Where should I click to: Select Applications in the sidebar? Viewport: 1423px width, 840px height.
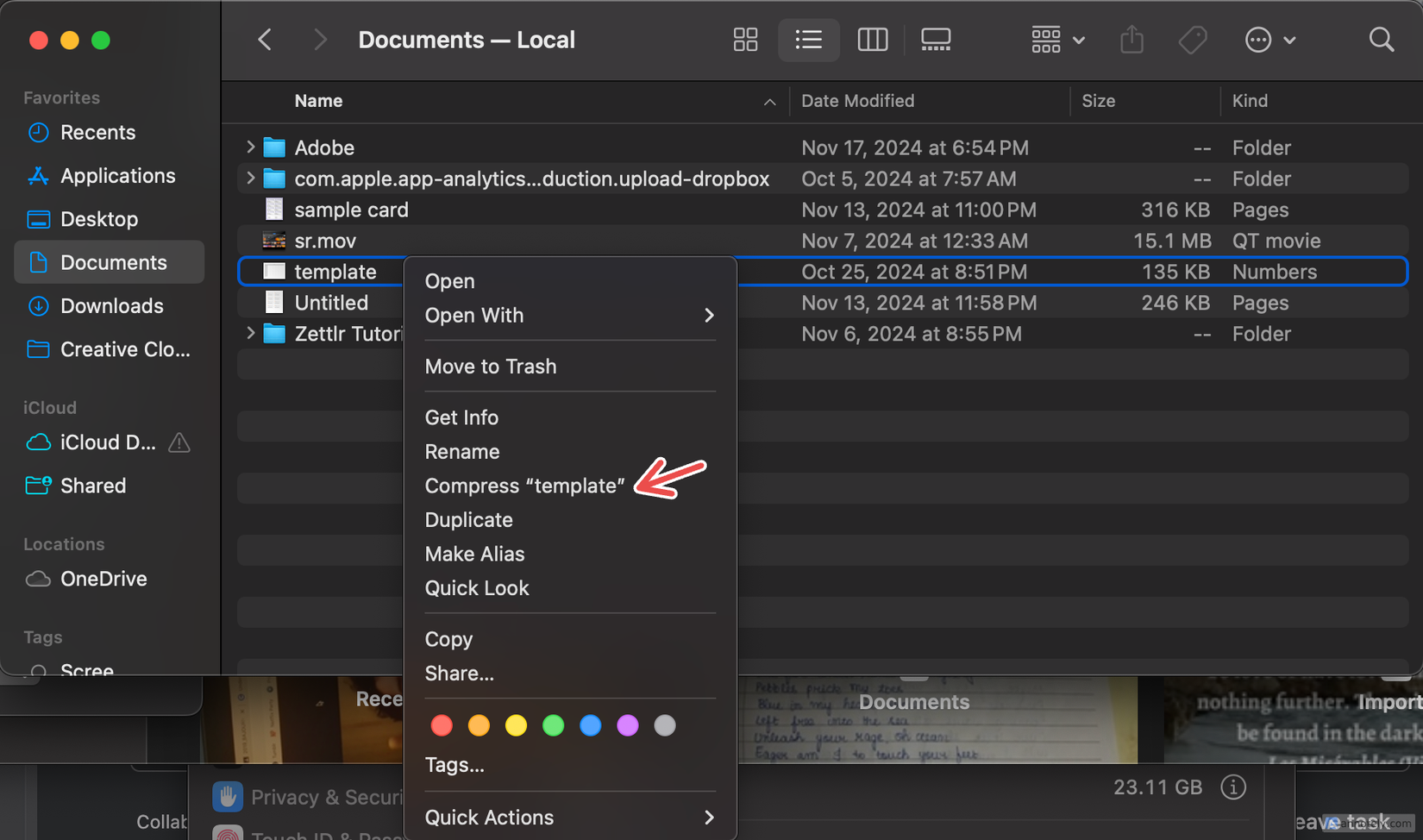(116, 175)
